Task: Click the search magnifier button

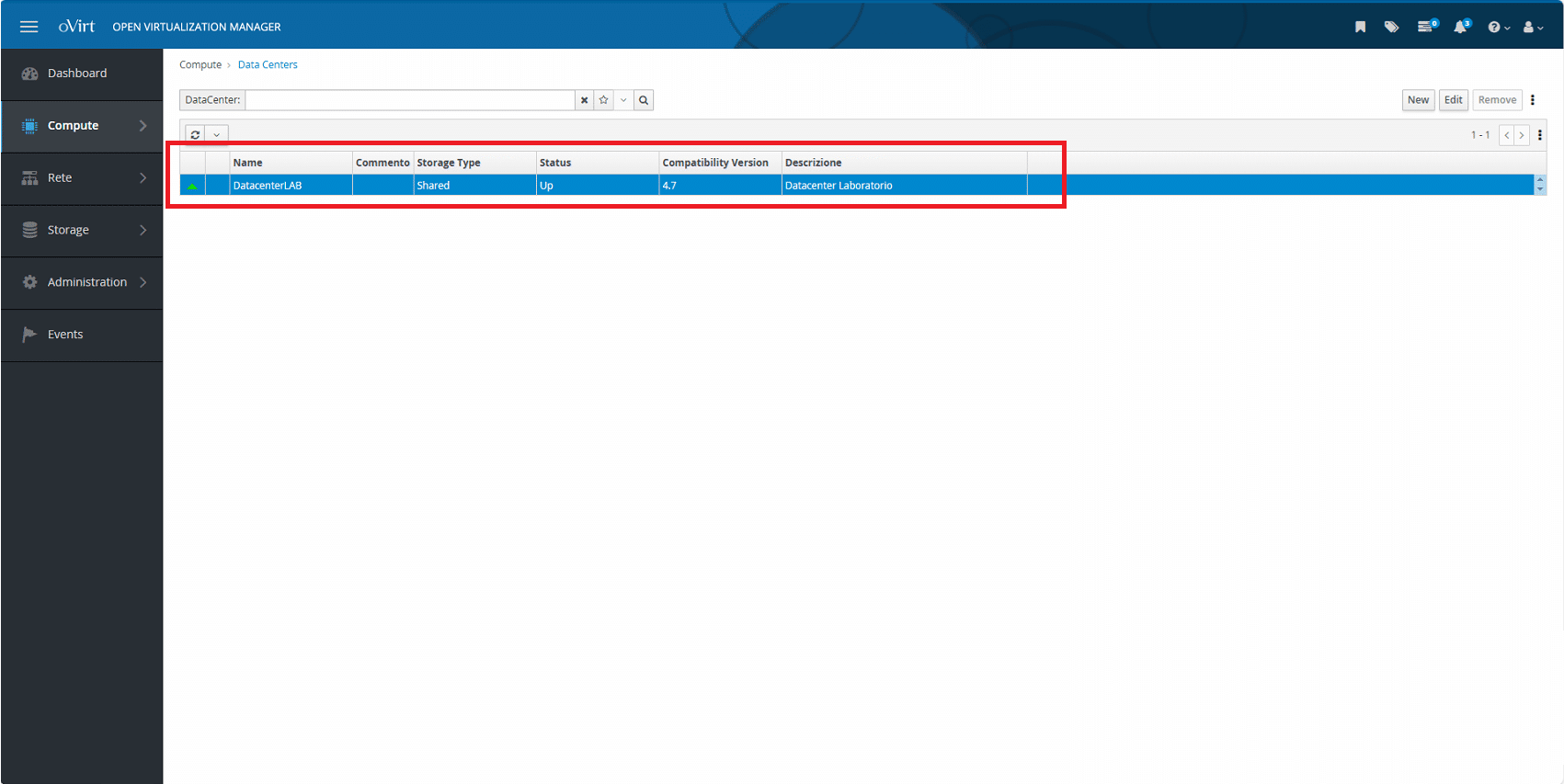Action: tap(644, 100)
